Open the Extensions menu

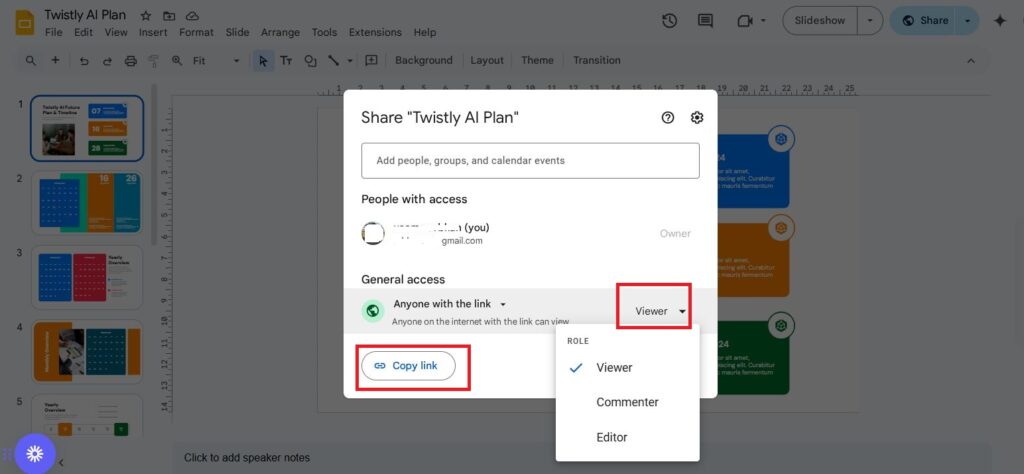coord(375,32)
